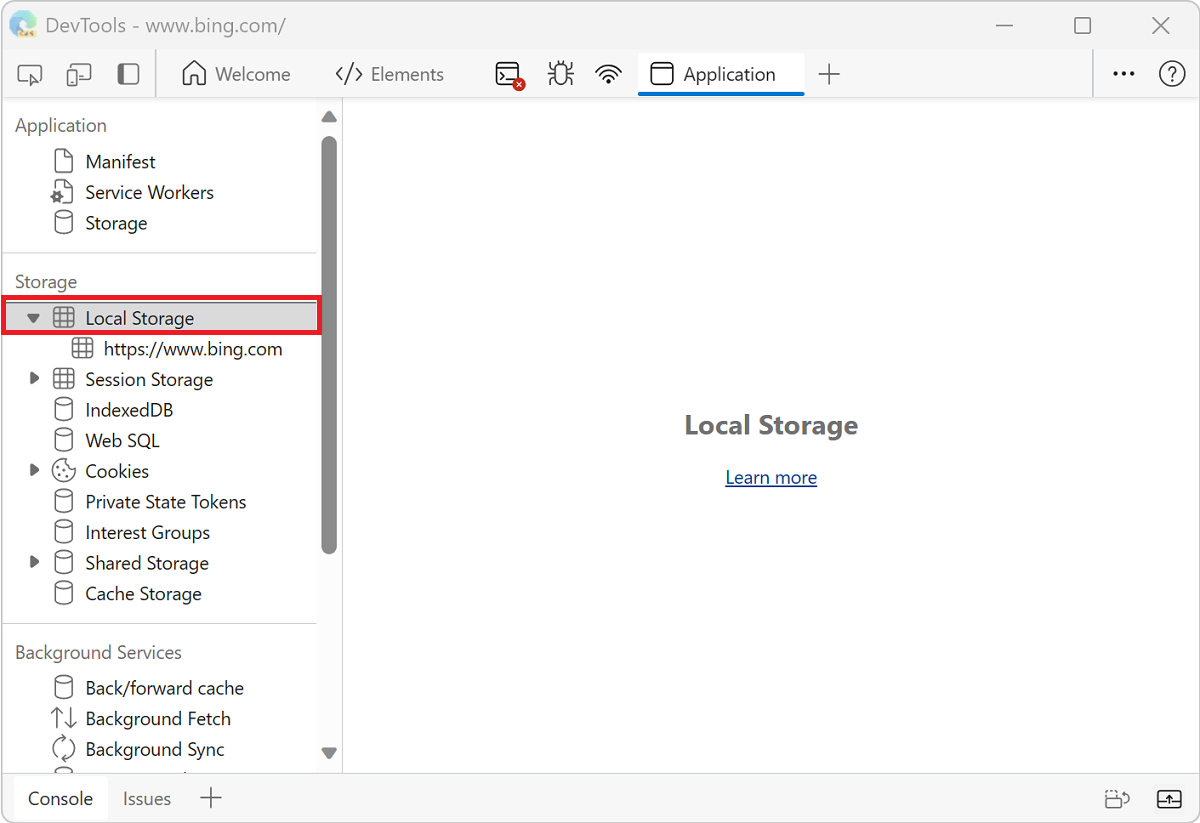The height and width of the screenshot is (823, 1200).
Task: Add a new tool with the plus button
Action: (x=830, y=73)
